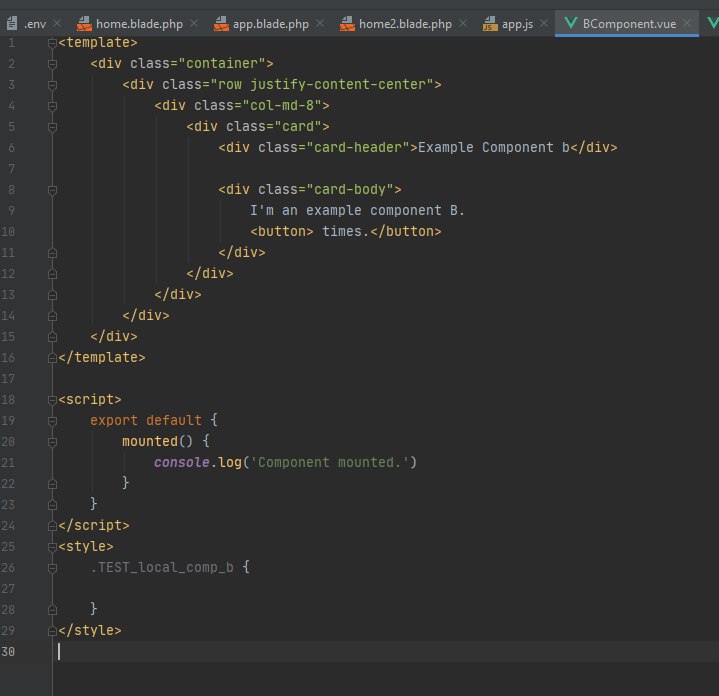Open the app.blade.php tab
The height and width of the screenshot is (696, 719).
[x=271, y=24]
